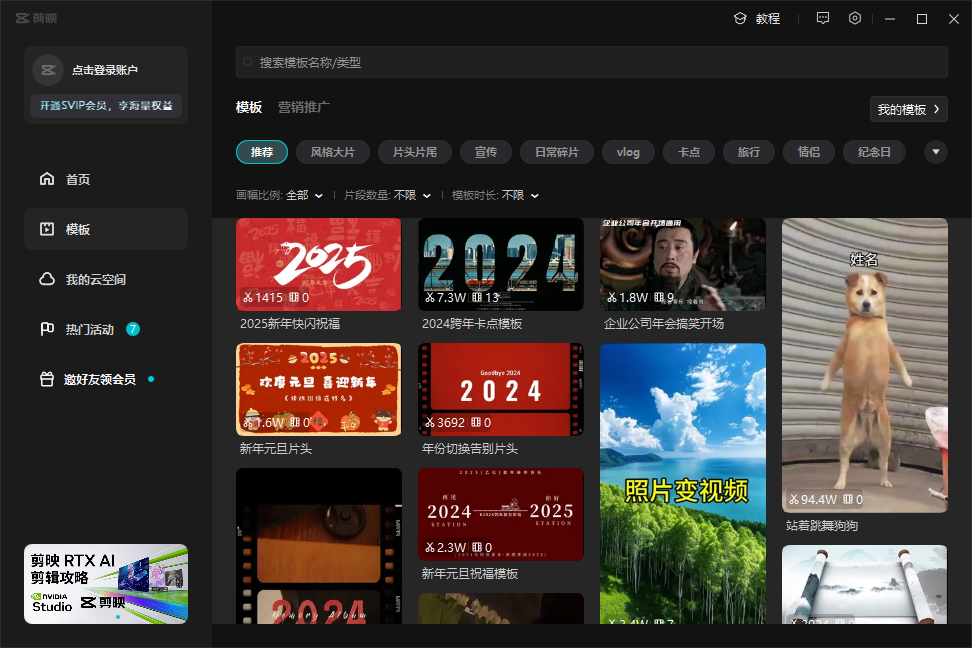
Task: Click 开通SVIP会员 banner
Action: [x=106, y=105]
